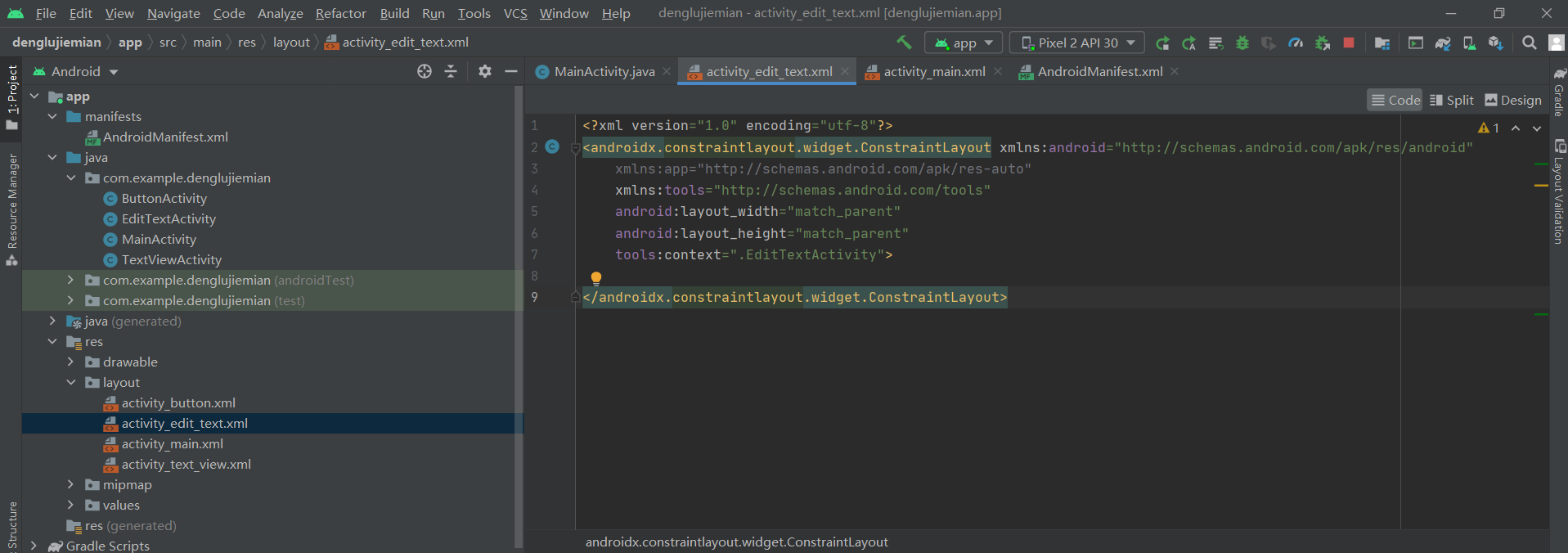The width and height of the screenshot is (1568, 553).
Task: Open Project panel gear settings
Action: click(485, 71)
